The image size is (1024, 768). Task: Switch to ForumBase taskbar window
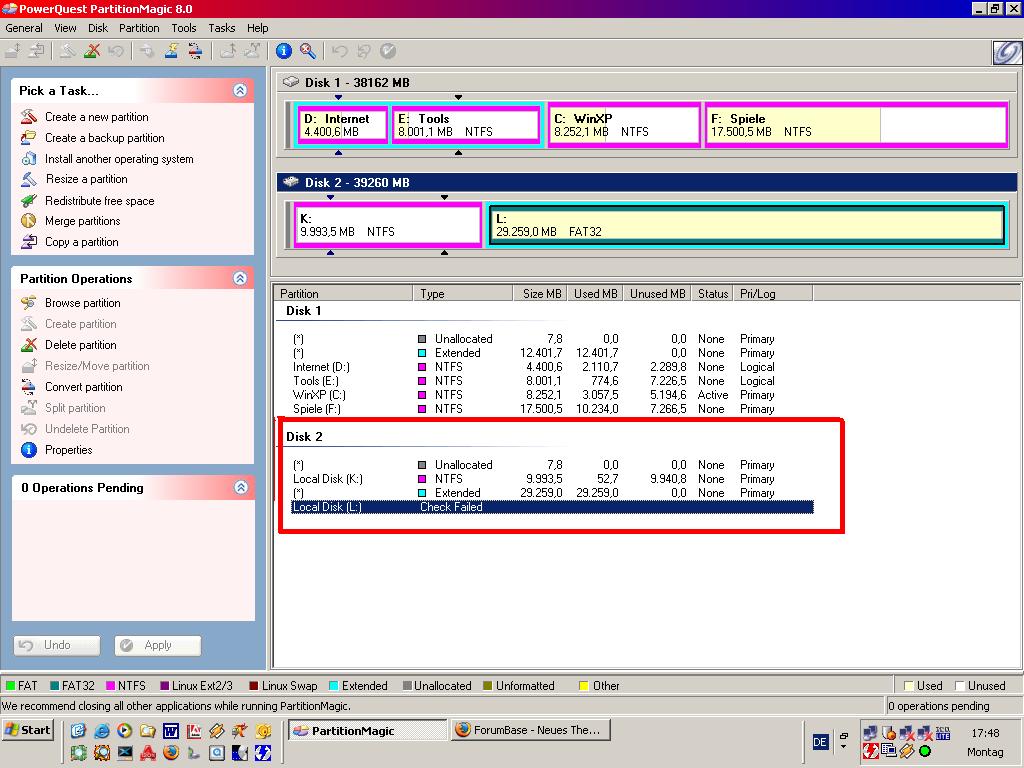click(x=530, y=730)
